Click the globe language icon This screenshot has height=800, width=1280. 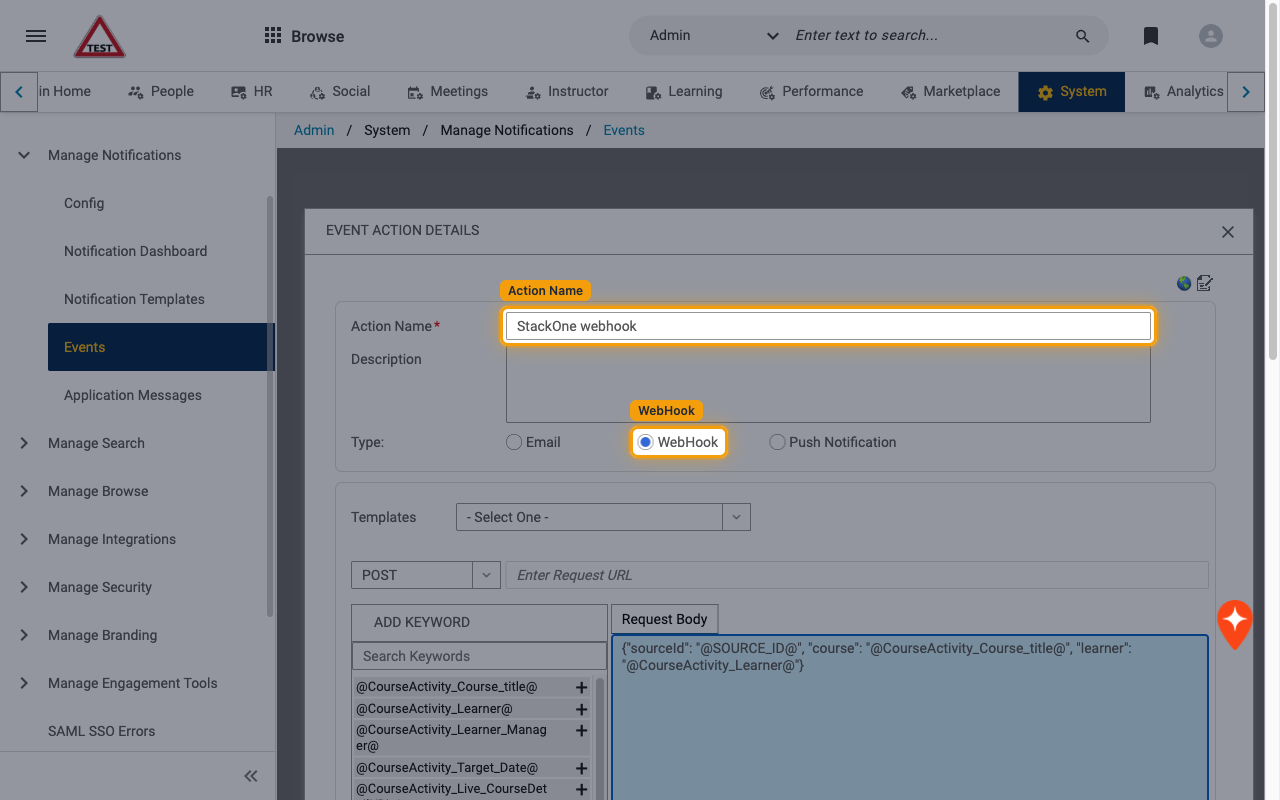click(1184, 283)
